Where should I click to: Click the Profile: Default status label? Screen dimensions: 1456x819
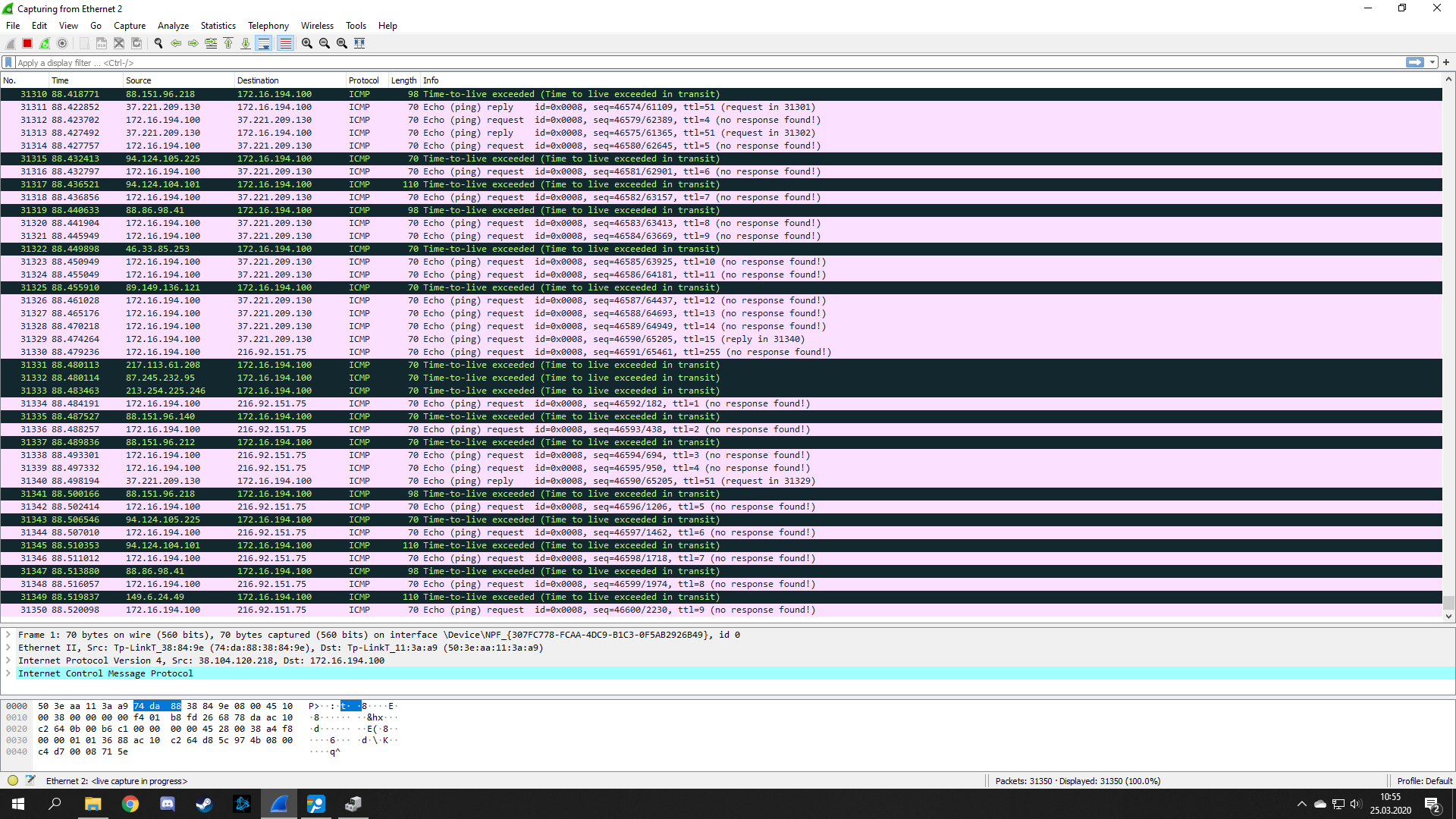point(1424,780)
